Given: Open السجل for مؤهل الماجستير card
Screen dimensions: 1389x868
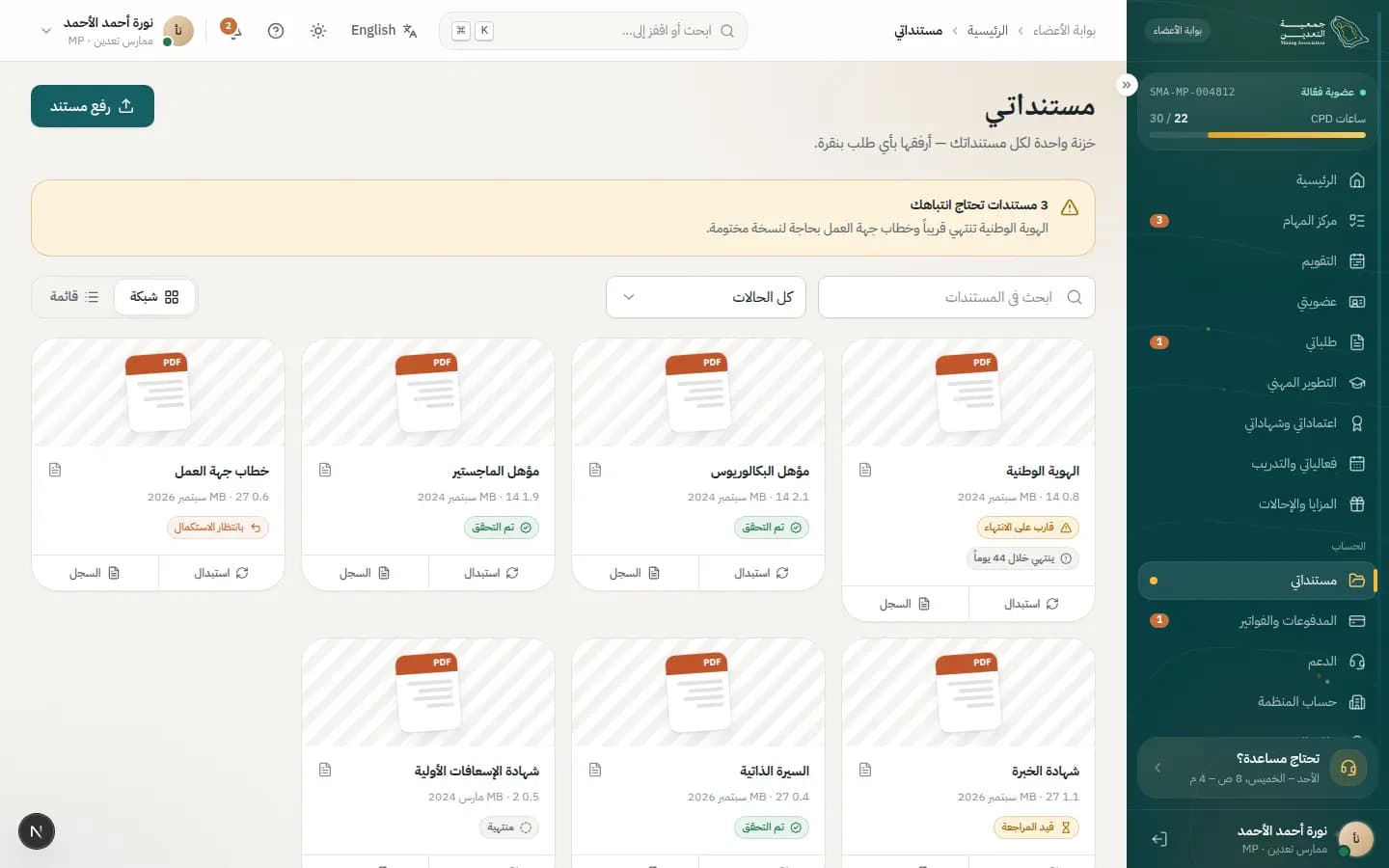Looking at the screenshot, I should click(x=365, y=573).
